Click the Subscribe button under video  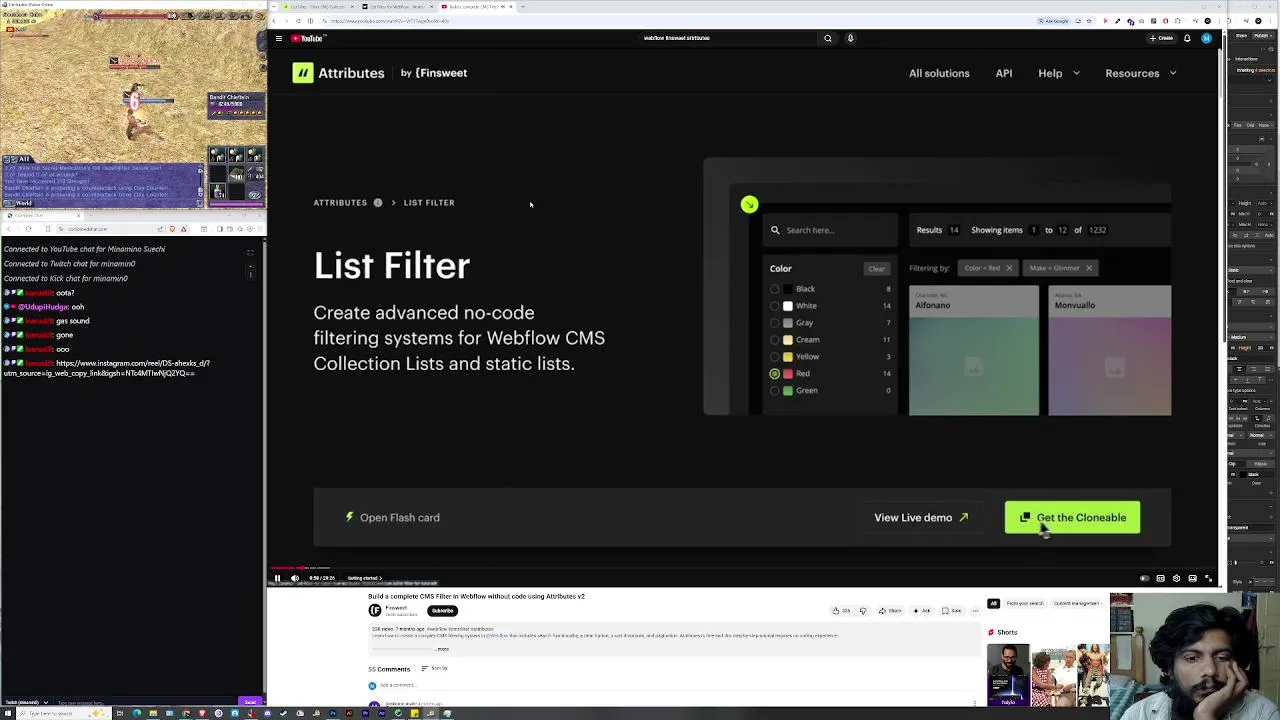coord(442,610)
